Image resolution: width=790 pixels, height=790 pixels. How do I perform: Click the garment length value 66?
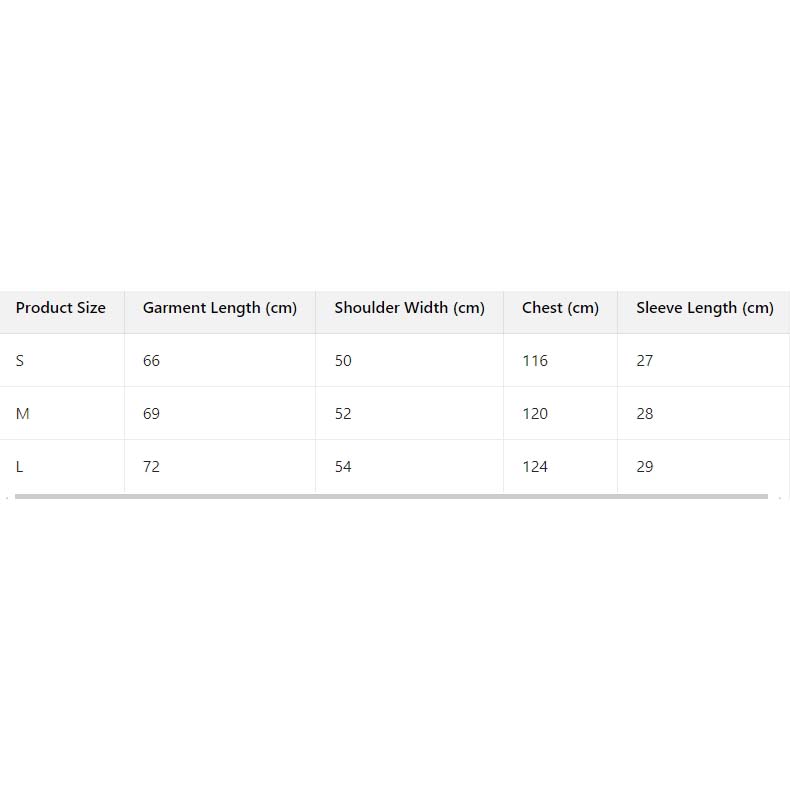[151, 361]
